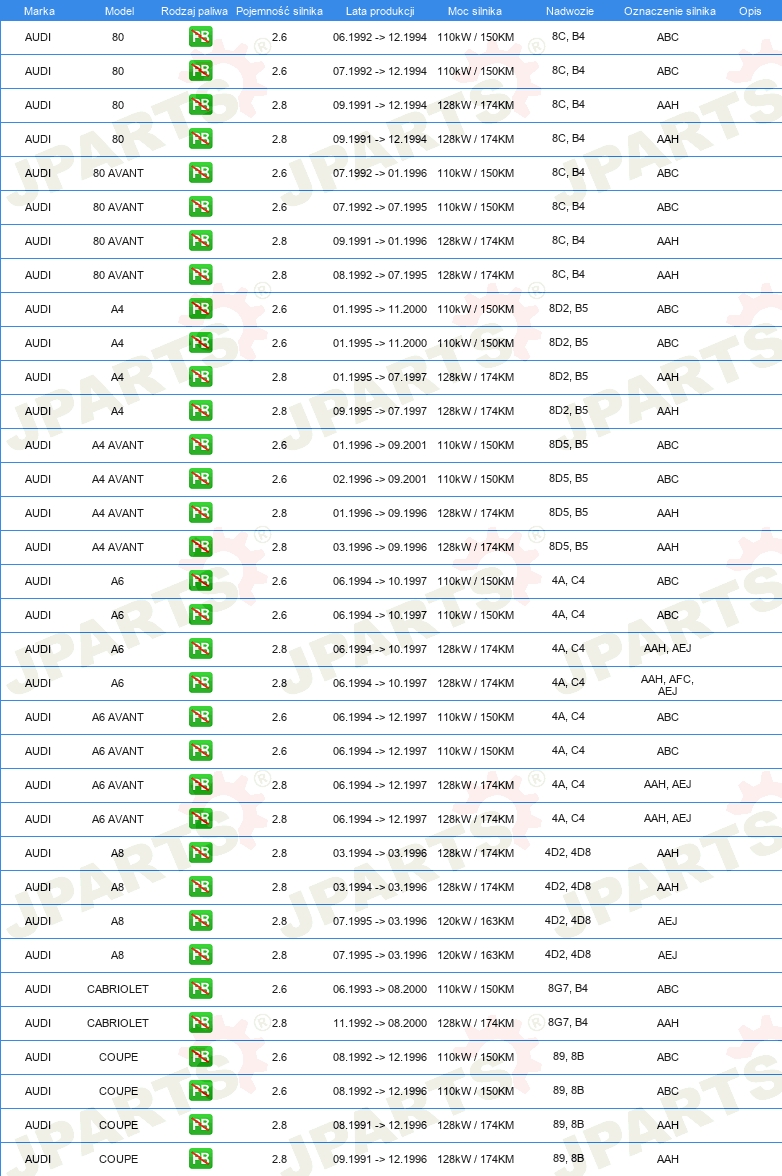The height and width of the screenshot is (1176, 782).
Task: Select the date cell 11.1992 -> 08.2000
Action: (380, 1023)
